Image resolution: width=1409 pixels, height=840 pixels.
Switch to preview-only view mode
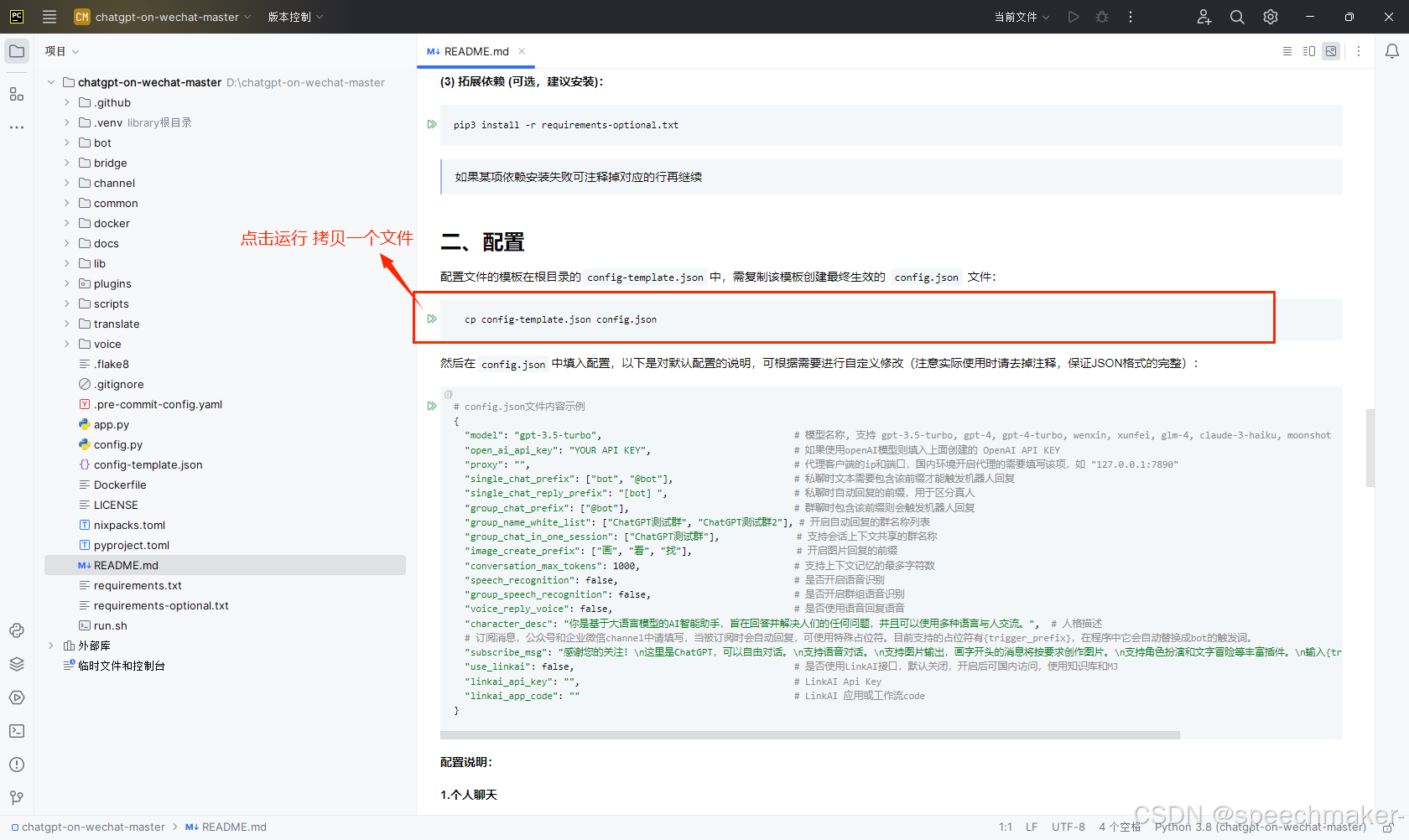tap(1331, 51)
